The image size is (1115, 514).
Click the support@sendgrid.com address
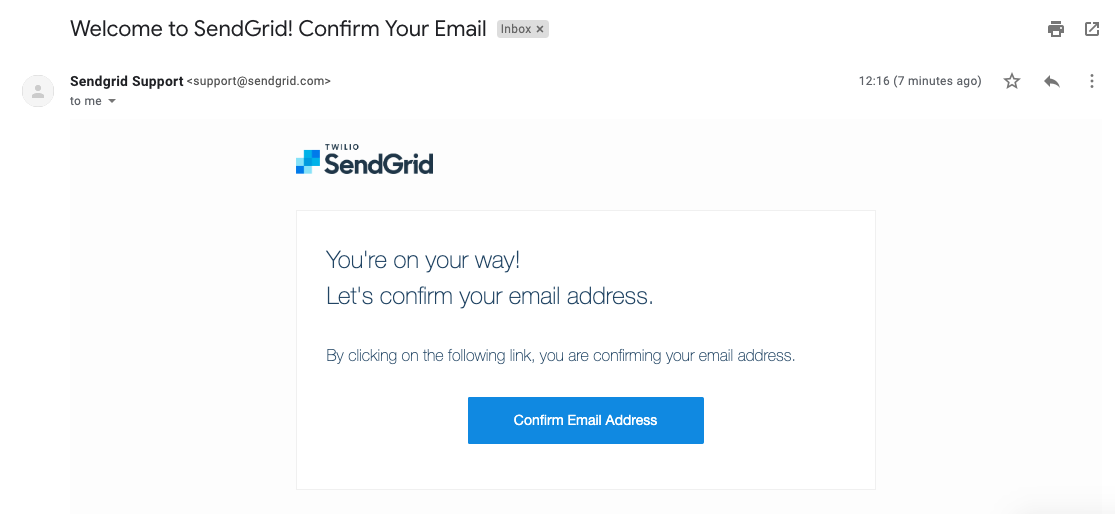(x=259, y=81)
